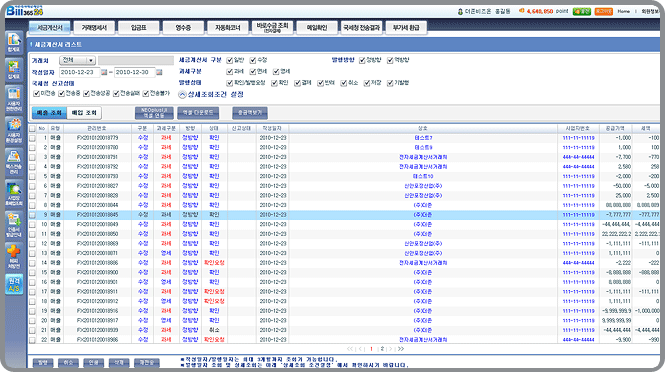This screenshot has height=372, width=665.
Task: Open the 집계표 sidebar icon
Action: coord(14,69)
